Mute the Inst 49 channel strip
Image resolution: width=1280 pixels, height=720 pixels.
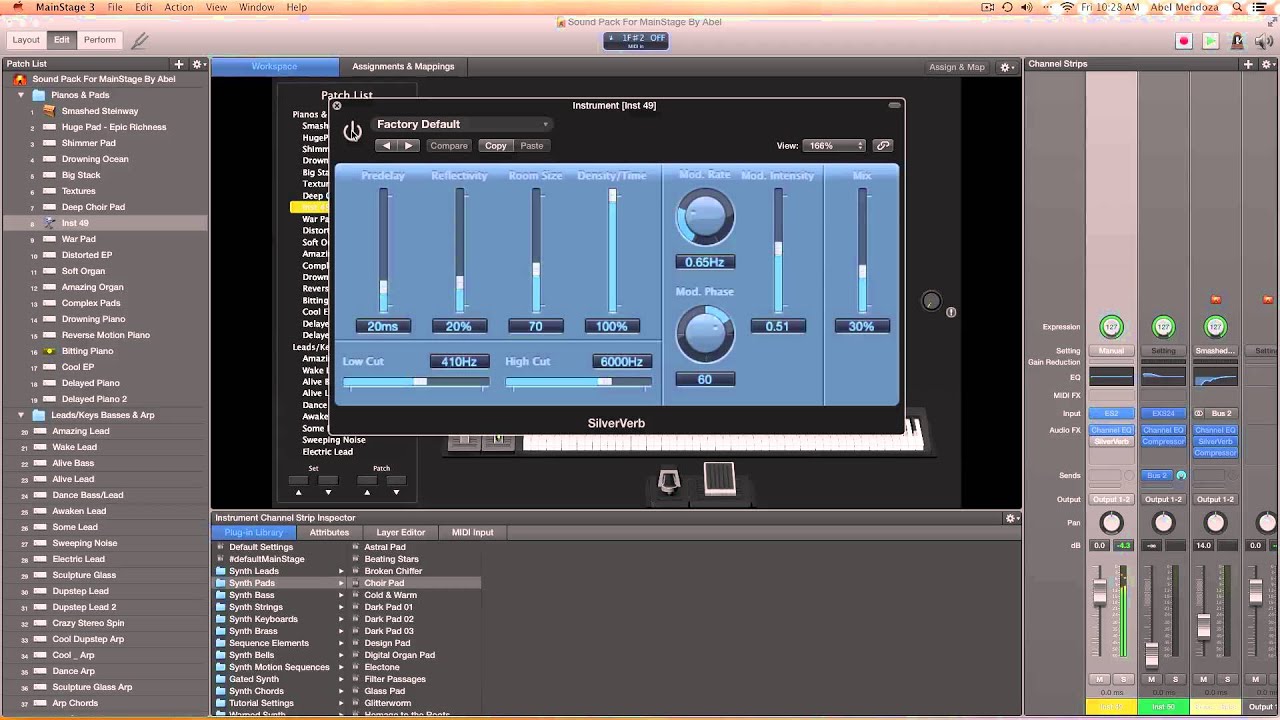[1100, 680]
